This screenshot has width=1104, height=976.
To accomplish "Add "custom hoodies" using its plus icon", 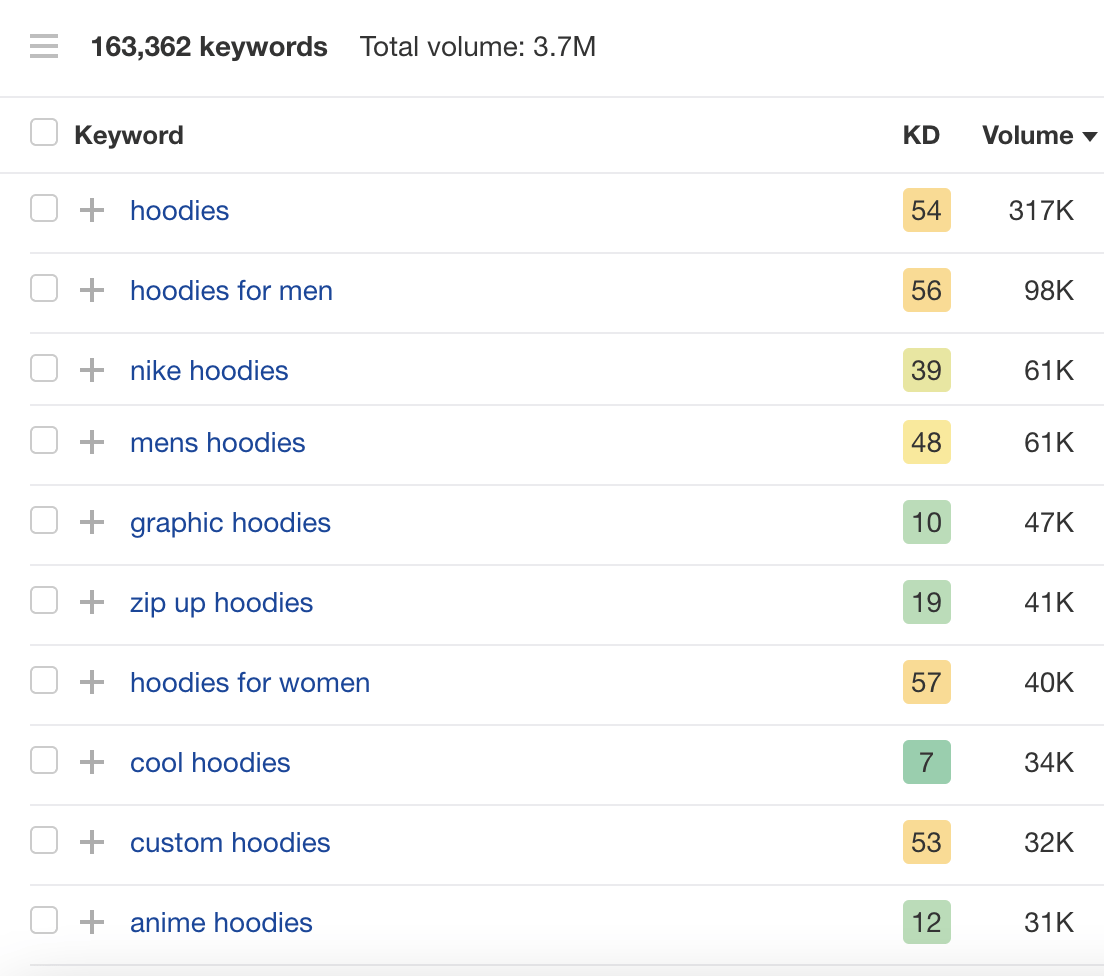I will [x=91, y=842].
